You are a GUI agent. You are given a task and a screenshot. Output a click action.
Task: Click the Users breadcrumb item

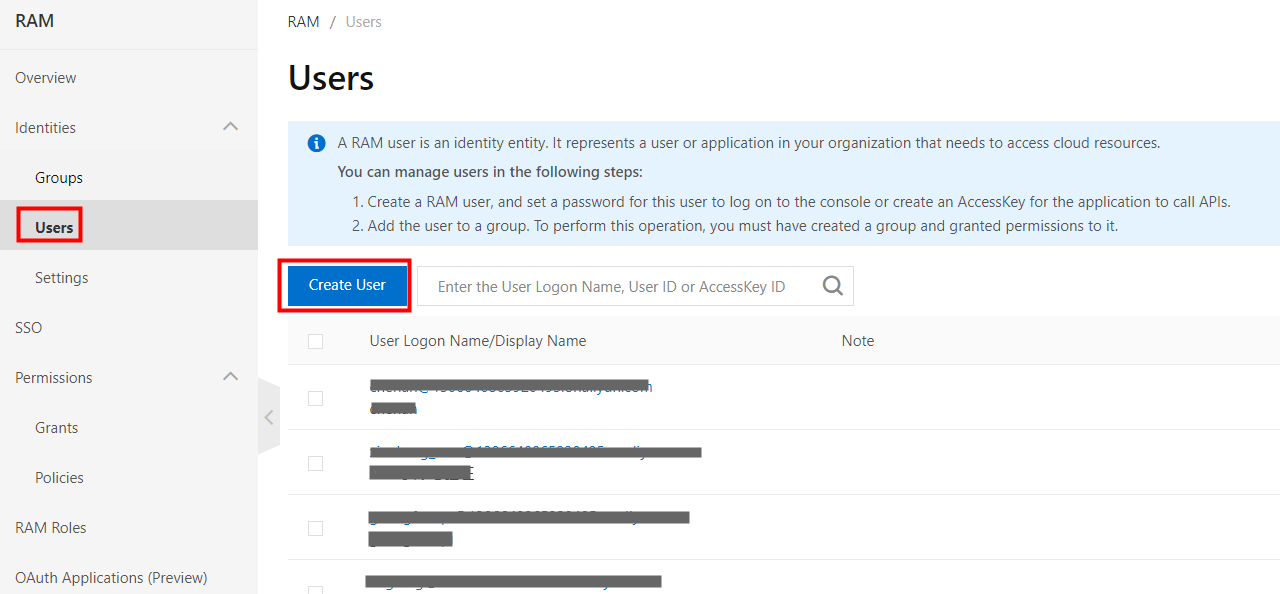[364, 21]
